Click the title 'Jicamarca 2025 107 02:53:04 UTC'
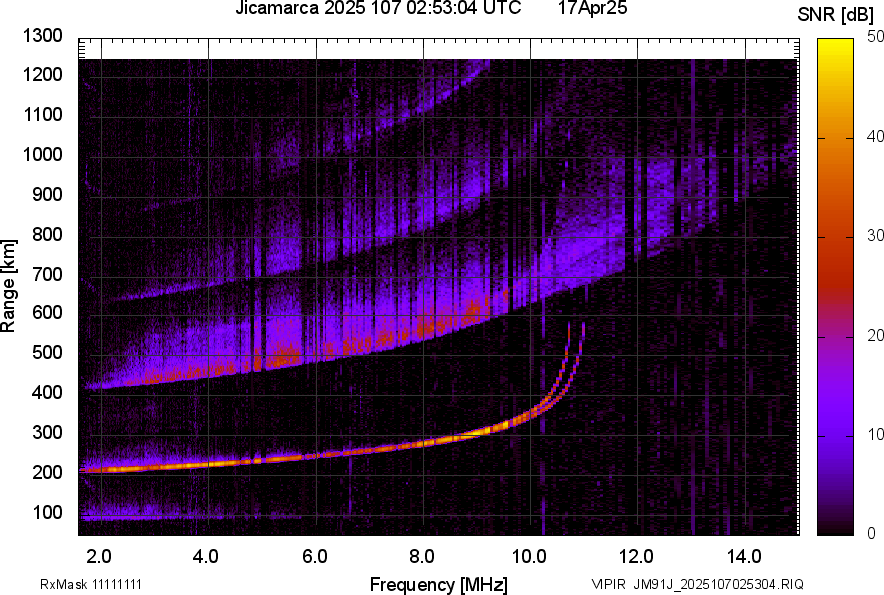Screen dimensions: 884x595 (x=378, y=8)
